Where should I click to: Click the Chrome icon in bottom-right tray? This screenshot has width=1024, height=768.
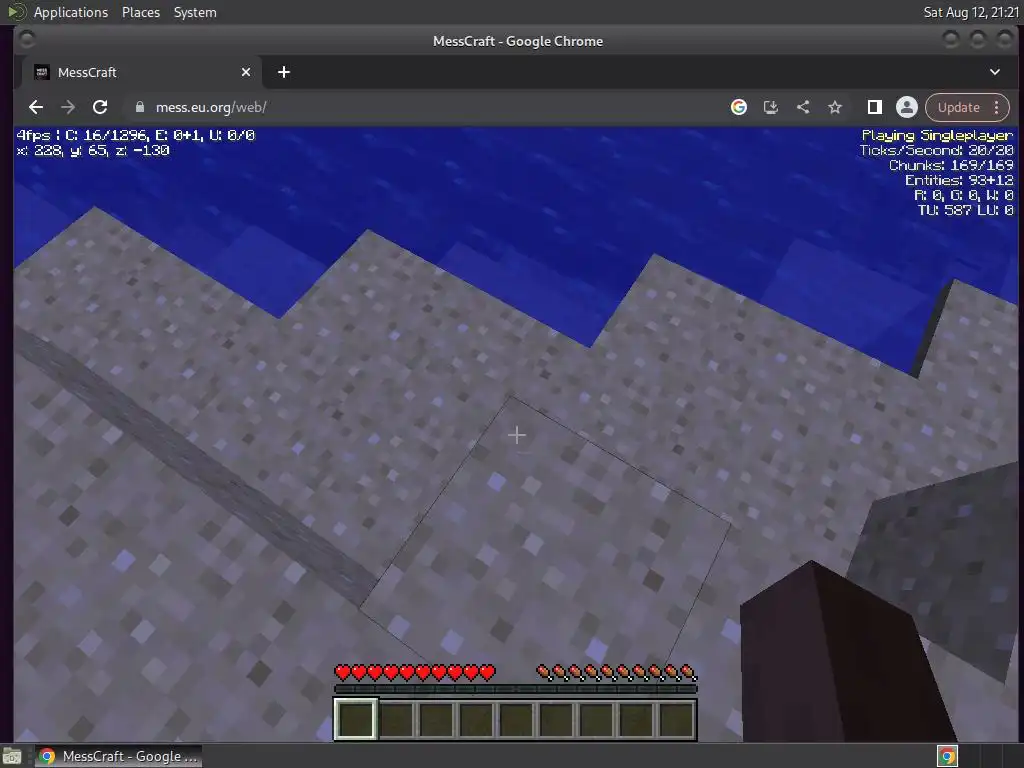pyautogui.click(x=947, y=756)
